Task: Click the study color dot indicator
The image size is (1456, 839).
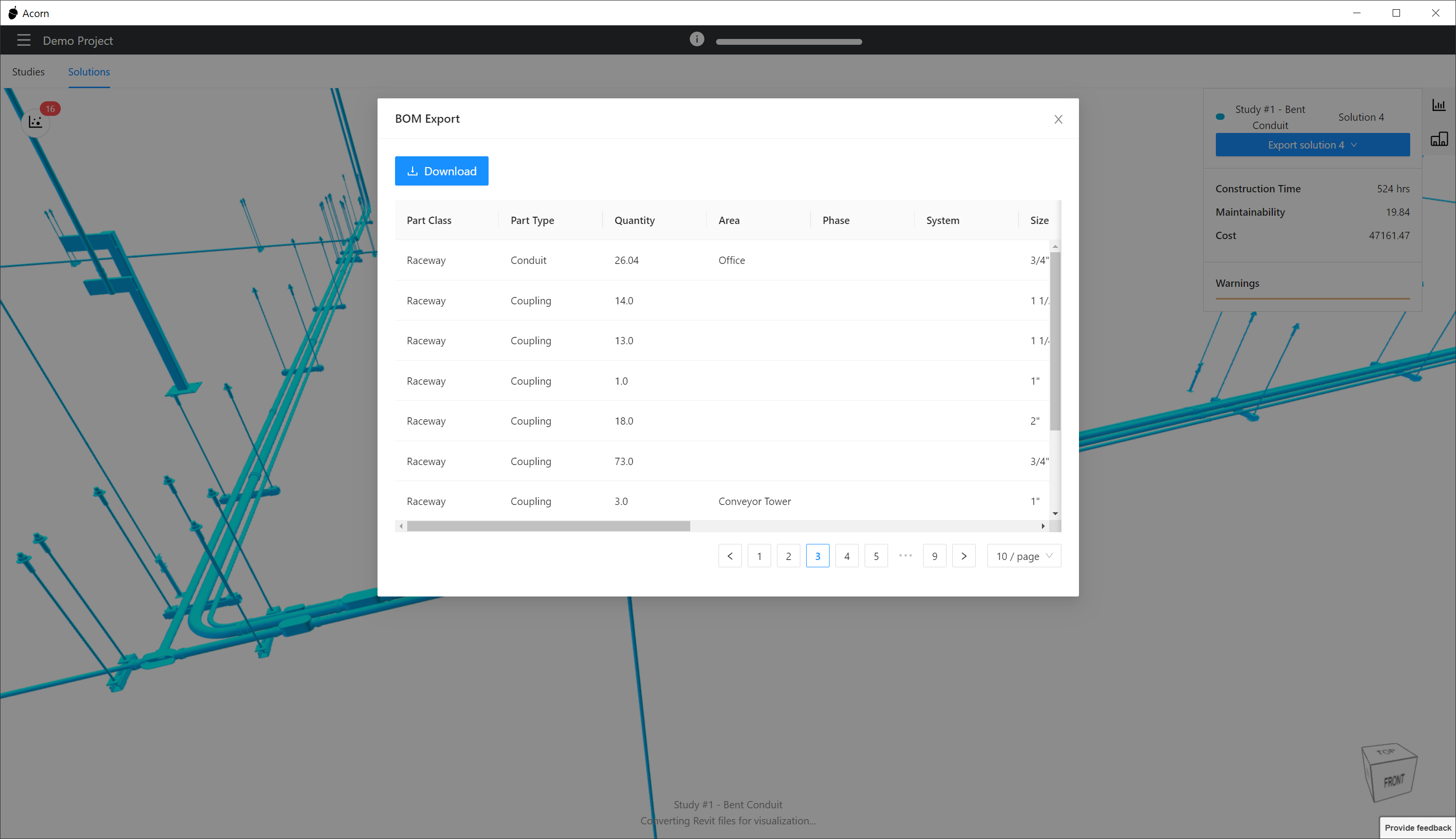Action: [1220, 117]
